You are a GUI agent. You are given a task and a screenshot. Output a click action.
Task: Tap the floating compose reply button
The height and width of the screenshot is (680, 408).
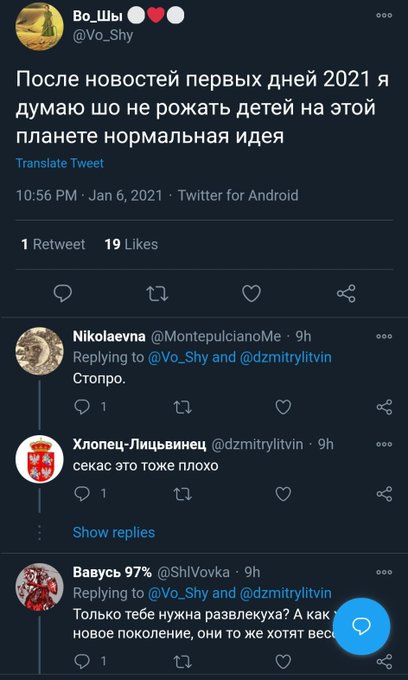363,626
